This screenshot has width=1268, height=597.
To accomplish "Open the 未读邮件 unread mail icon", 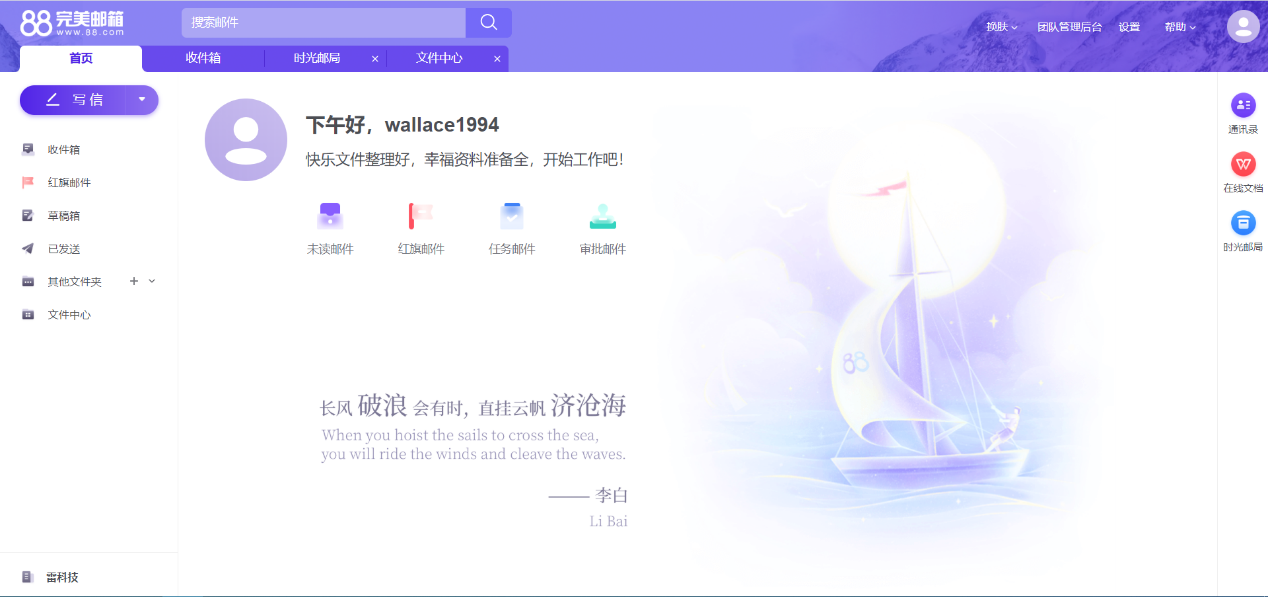I will [330, 216].
